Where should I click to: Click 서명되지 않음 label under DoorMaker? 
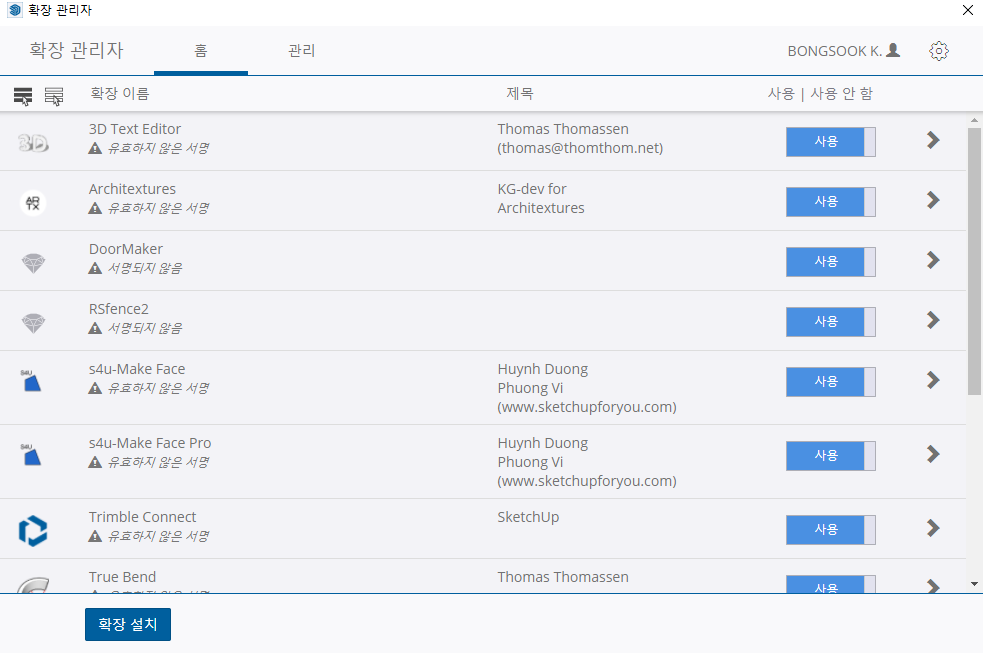point(145,268)
